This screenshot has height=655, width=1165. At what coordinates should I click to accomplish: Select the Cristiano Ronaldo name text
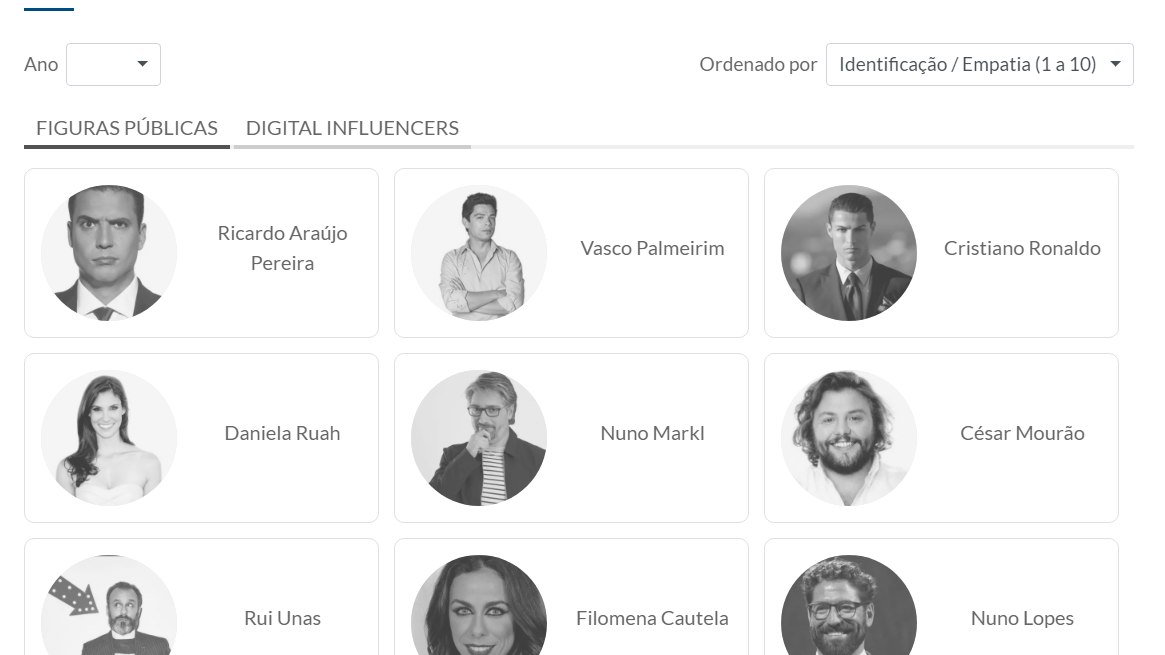pos(1022,248)
